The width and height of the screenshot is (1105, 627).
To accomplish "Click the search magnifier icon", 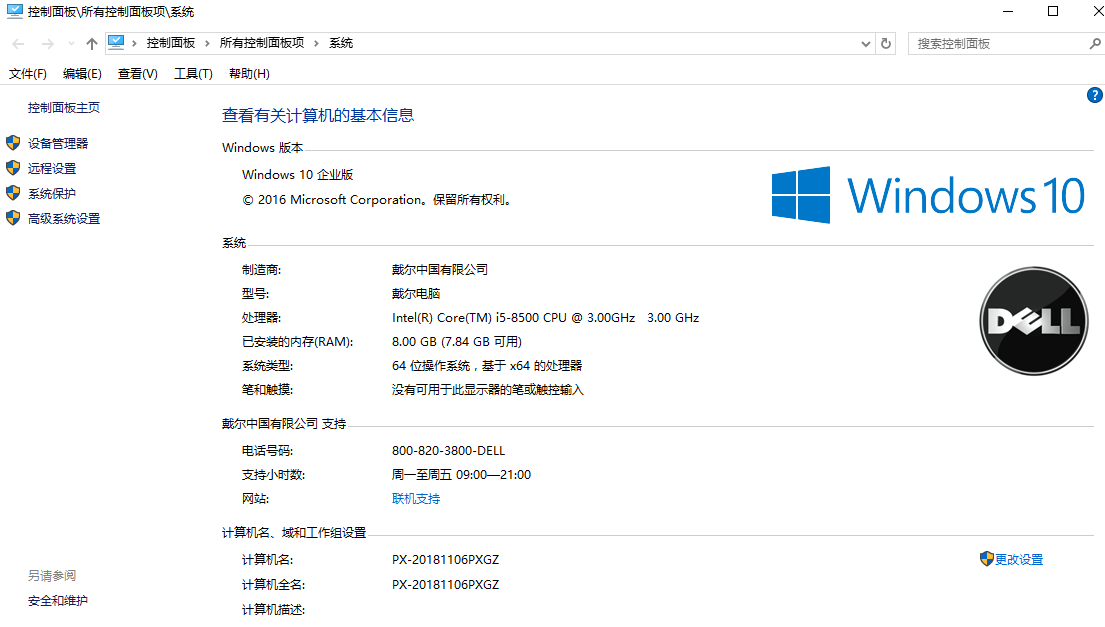I will pos(1096,43).
